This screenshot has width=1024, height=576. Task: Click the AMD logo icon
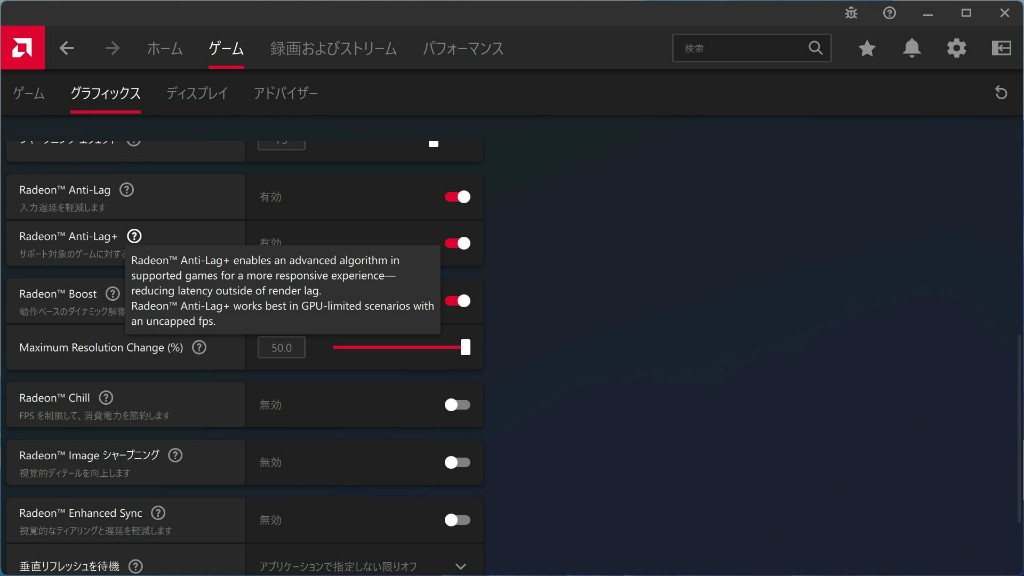pos(22,48)
